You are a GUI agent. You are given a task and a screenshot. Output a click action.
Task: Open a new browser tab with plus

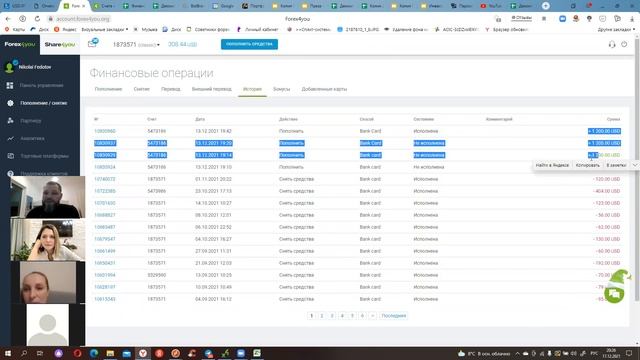[546, 6]
